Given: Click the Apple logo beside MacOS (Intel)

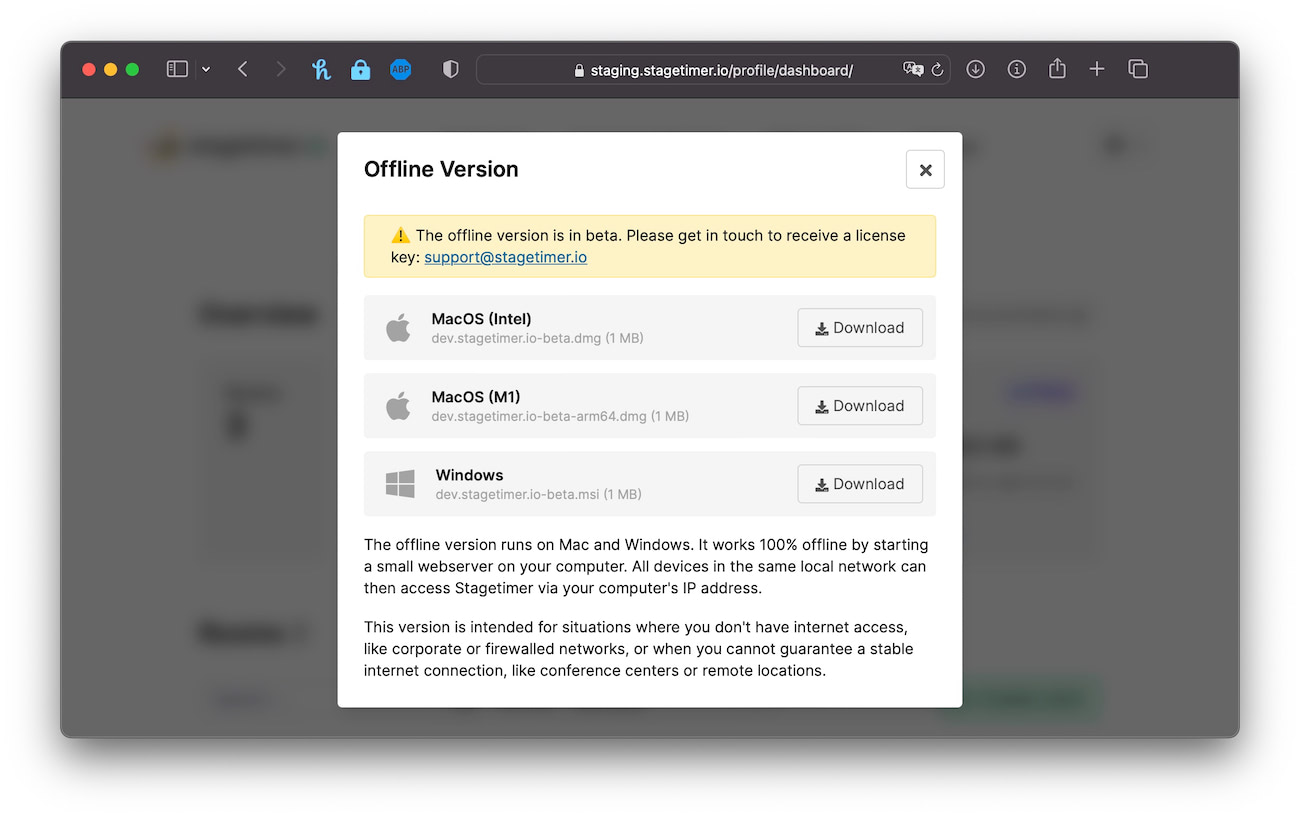Looking at the screenshot, I should click(399, 327).
